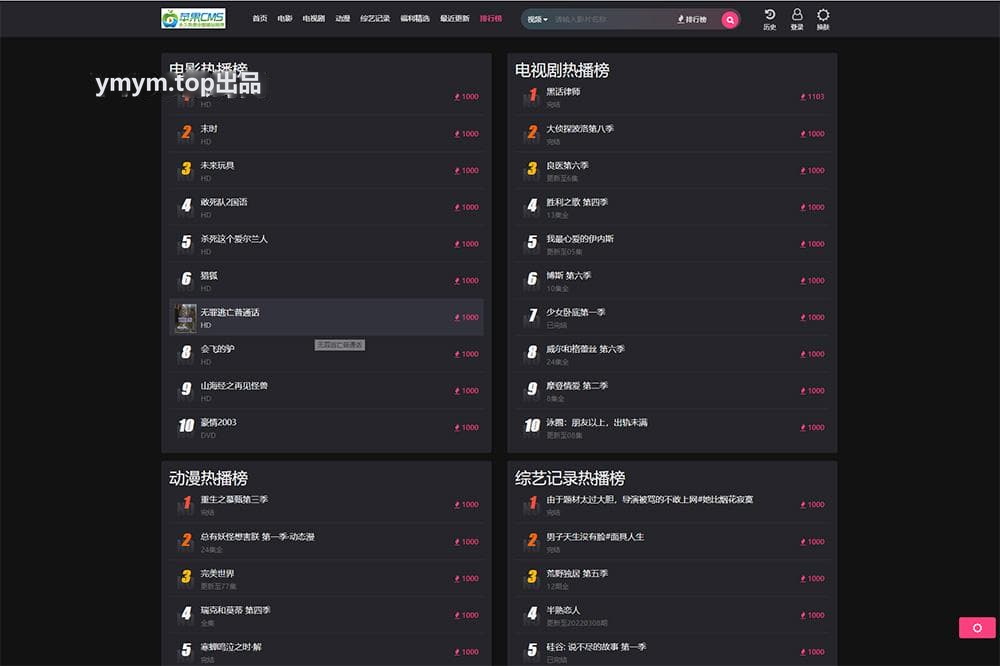Click the hot count icon on 猎狐 row
The height and width of the screenshot is (666, 1000).
pos(457,281)
